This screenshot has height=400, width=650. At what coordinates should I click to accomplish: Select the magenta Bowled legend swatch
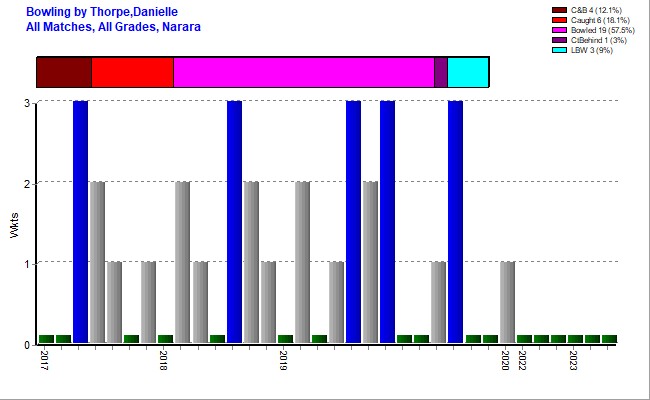pyautogui.click(x=559, y=30)
